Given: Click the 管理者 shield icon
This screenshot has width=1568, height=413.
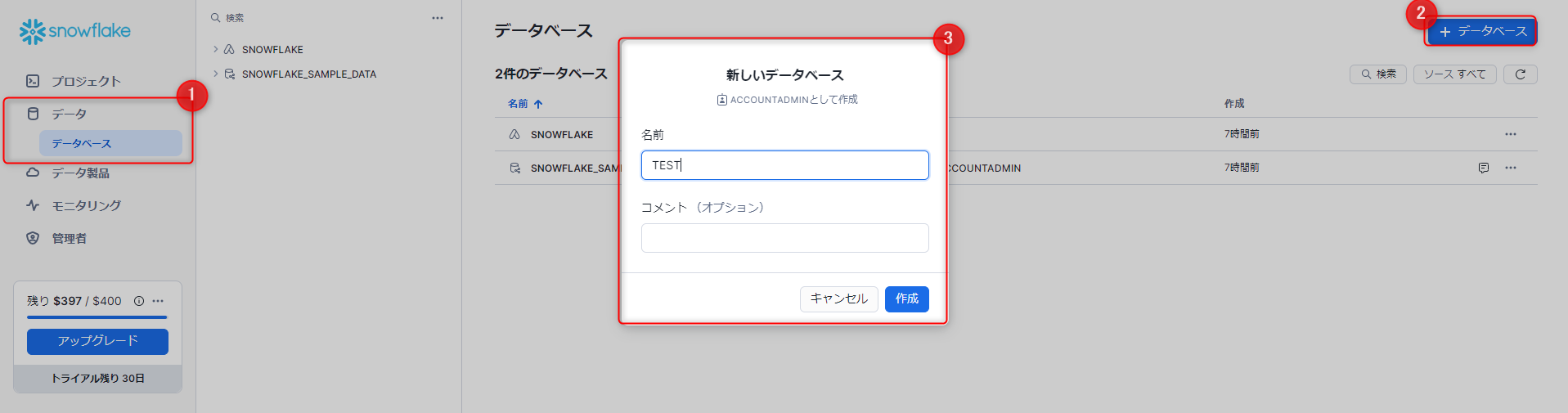Looking at the screenshot, I should tap(33, 238).
